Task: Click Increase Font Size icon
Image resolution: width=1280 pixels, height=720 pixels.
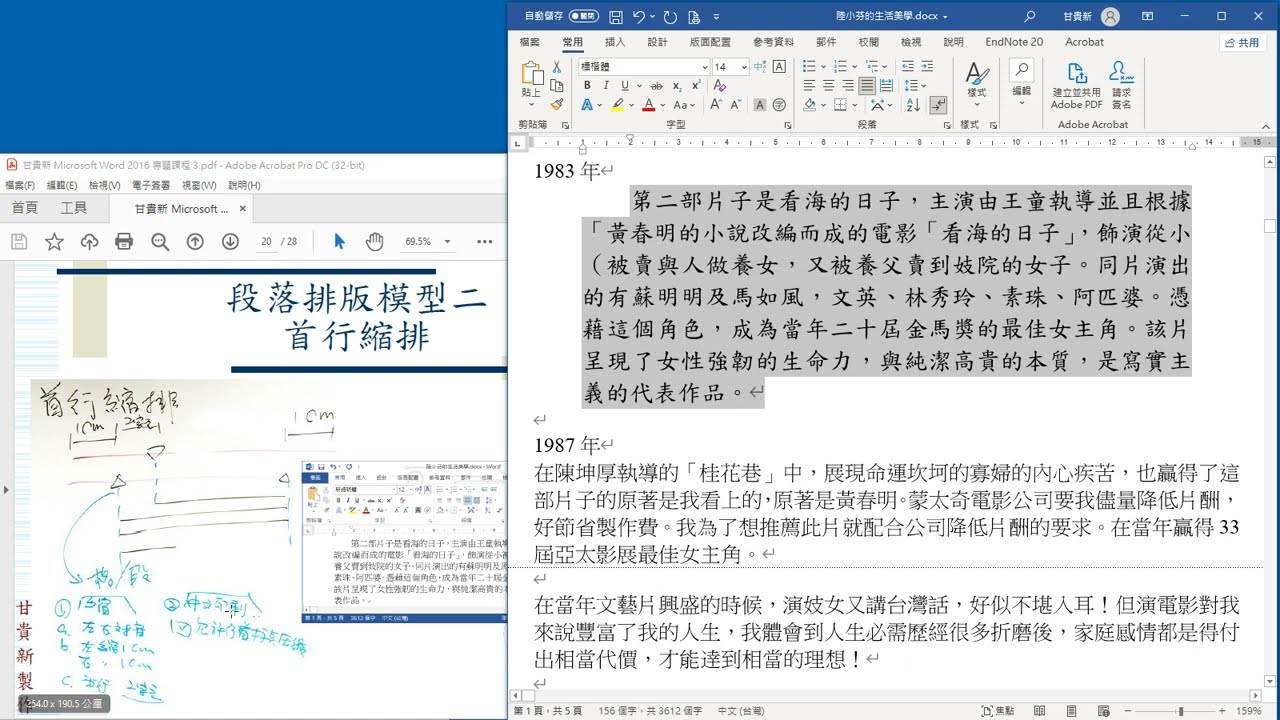Action: (716, 105)
